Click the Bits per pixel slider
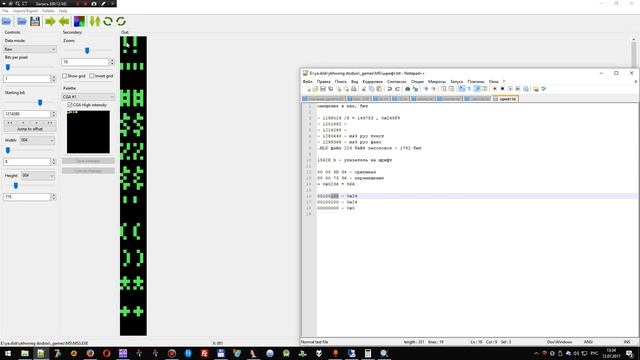The width and height of the screenshot is (640, 360). click(x=8, y=67)
